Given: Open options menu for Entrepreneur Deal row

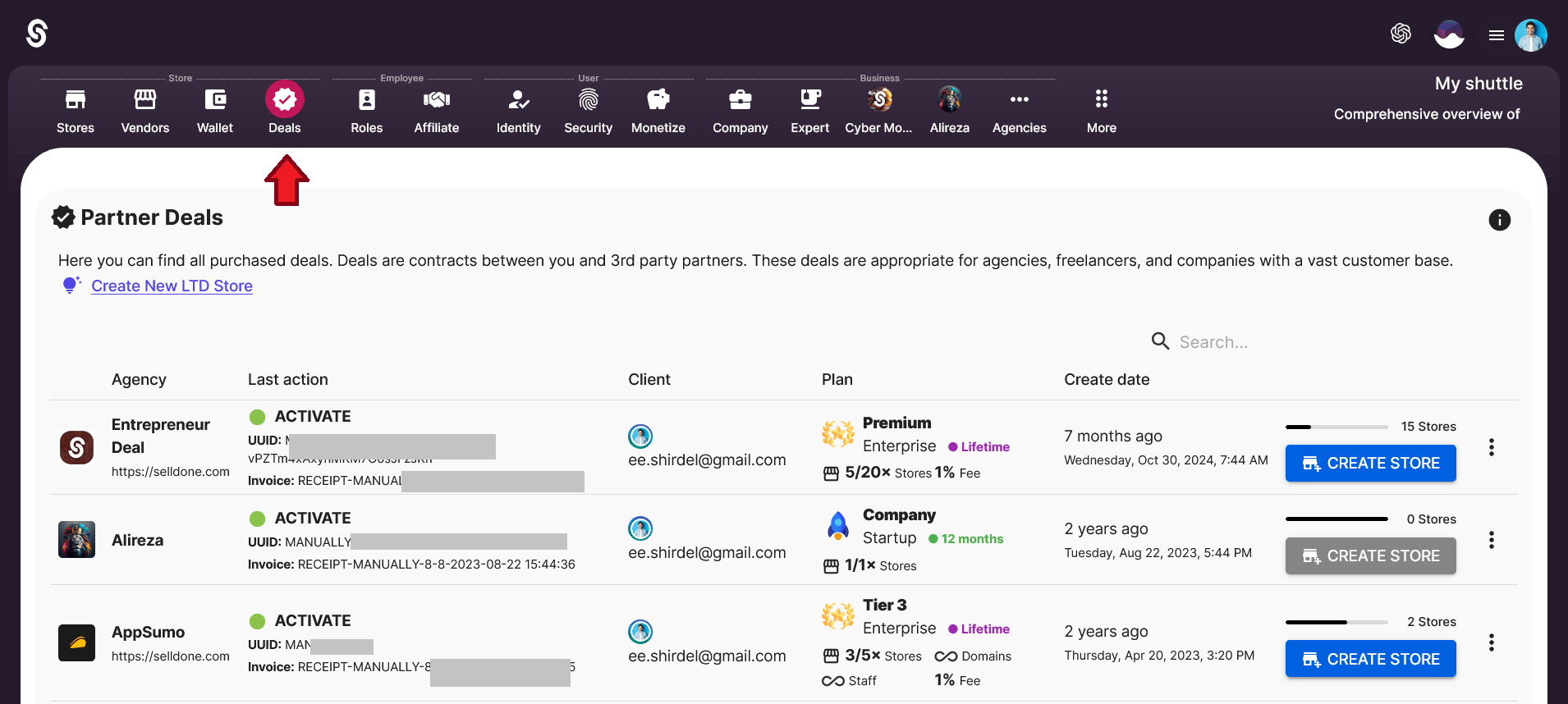Looking at the screenshot, I should click(1491, 447).
